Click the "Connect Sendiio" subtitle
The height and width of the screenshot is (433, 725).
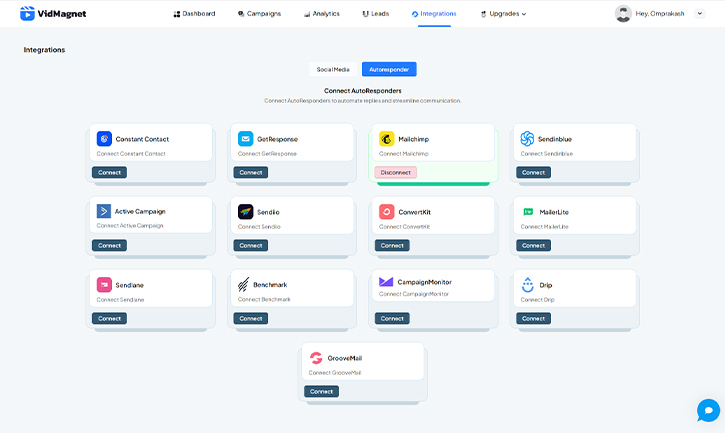point(259,227)
